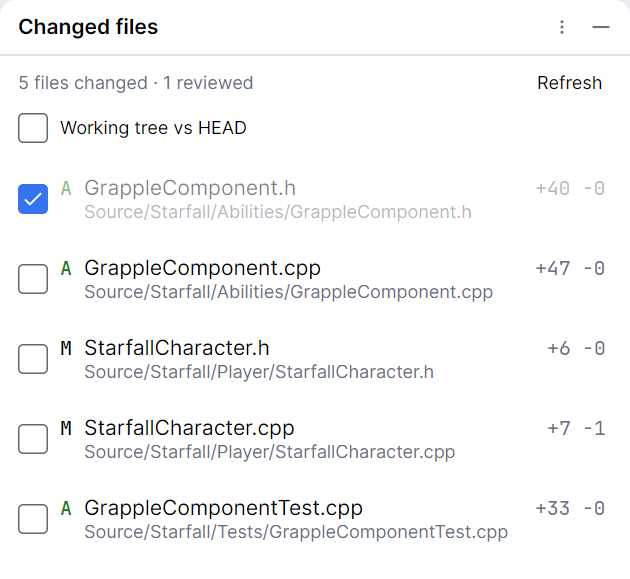
Task: Click the Refresh button
Action: pos(569,83)
